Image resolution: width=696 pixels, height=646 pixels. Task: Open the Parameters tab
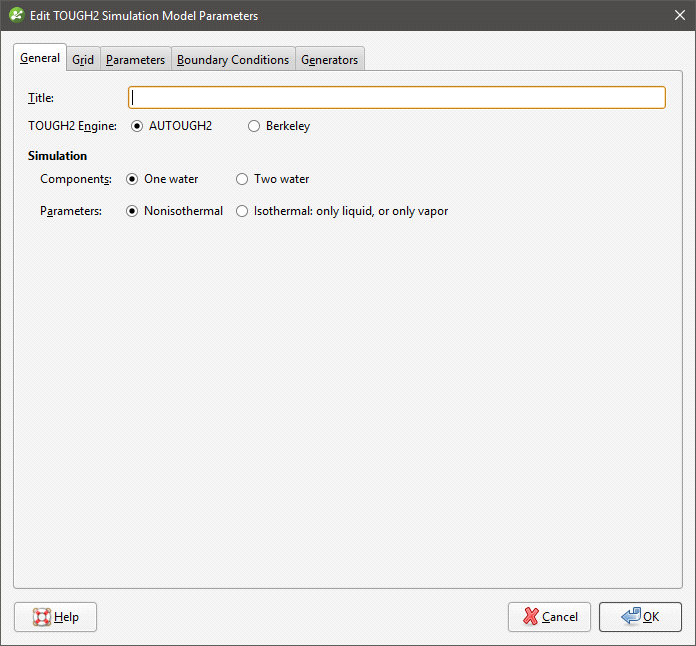click(x=135, y=59)
